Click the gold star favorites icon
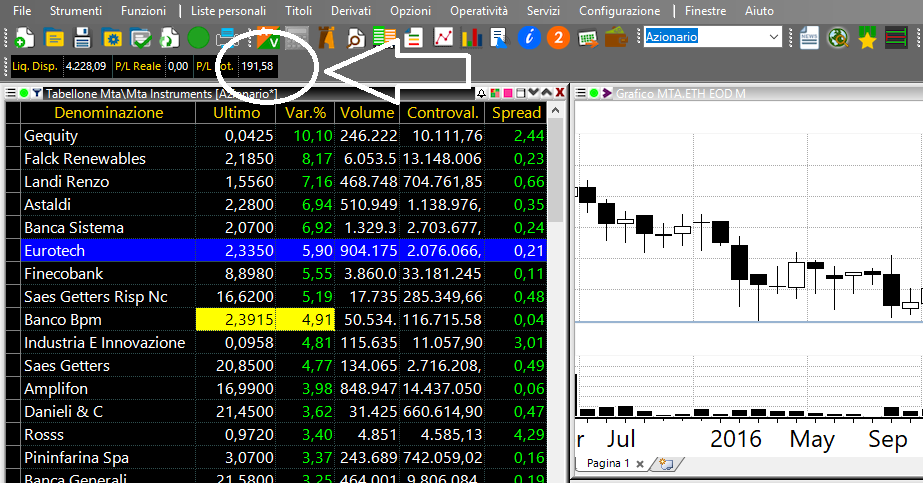The height and width of the screenshot is (483, 923). pos(867,38)
